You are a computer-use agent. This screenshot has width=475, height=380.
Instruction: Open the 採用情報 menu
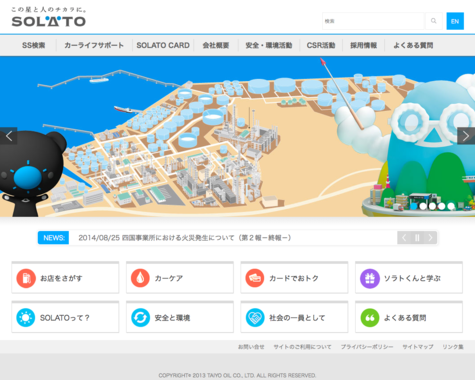[x=363, y=45]
